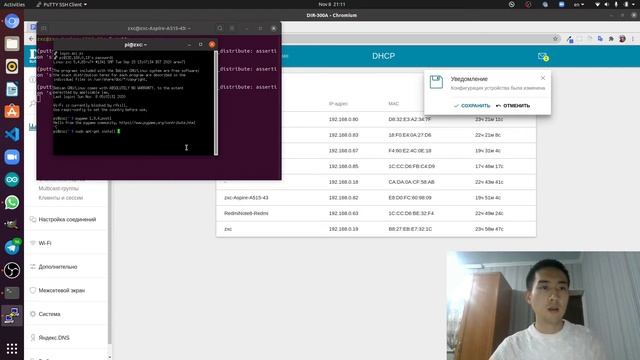Open the clock and calendar in the top bar
This screenshot has height=360, width=640.
331,4
